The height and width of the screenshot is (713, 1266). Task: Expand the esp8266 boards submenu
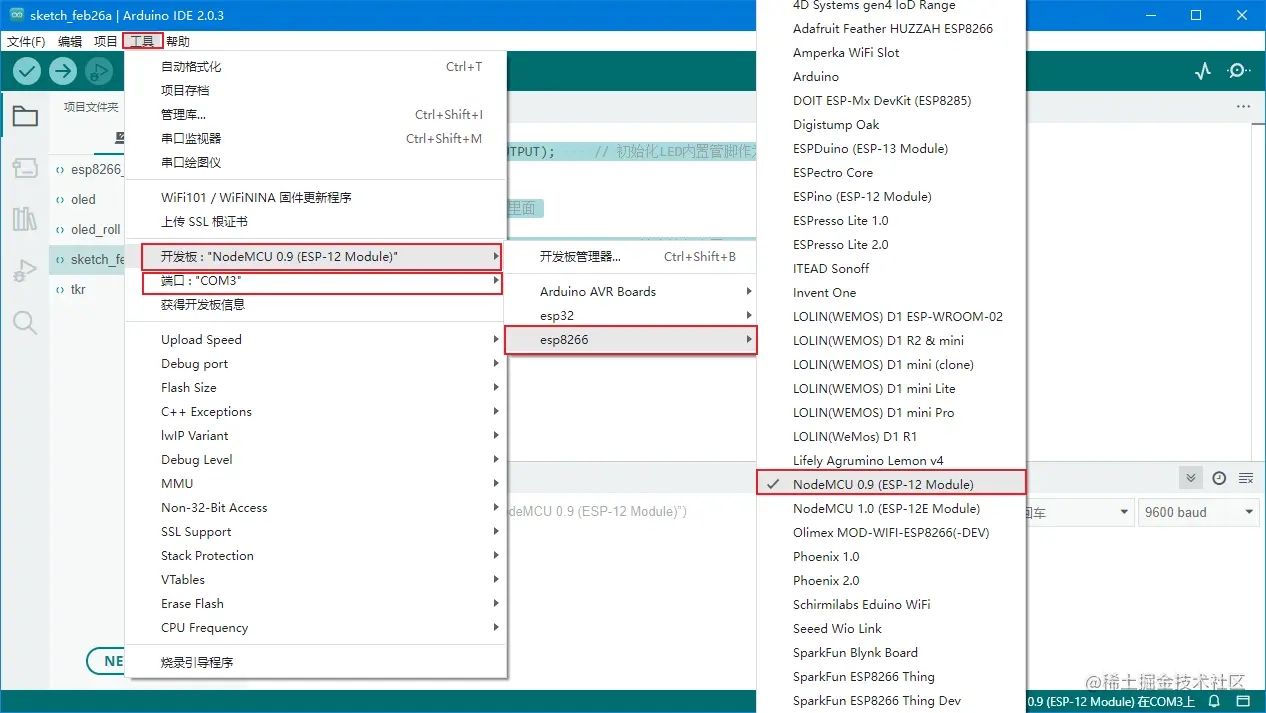[x=631, y=340]
